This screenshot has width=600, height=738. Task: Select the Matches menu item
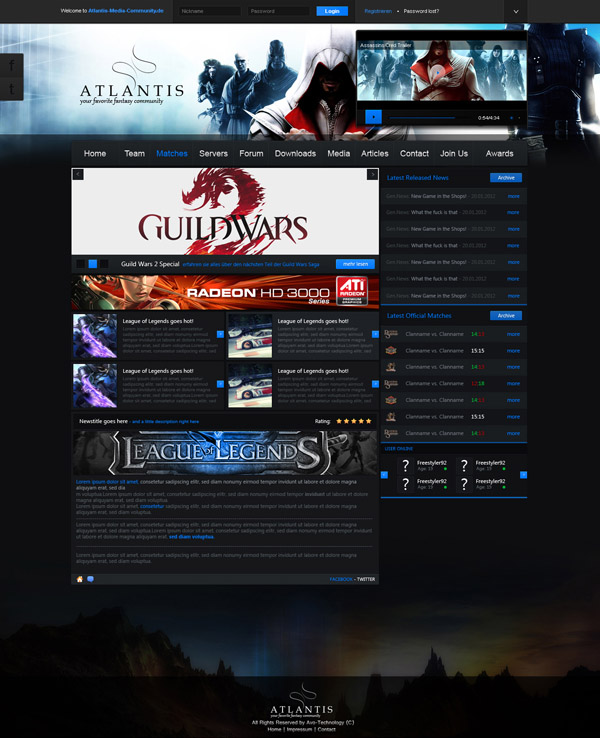(172, 153)
